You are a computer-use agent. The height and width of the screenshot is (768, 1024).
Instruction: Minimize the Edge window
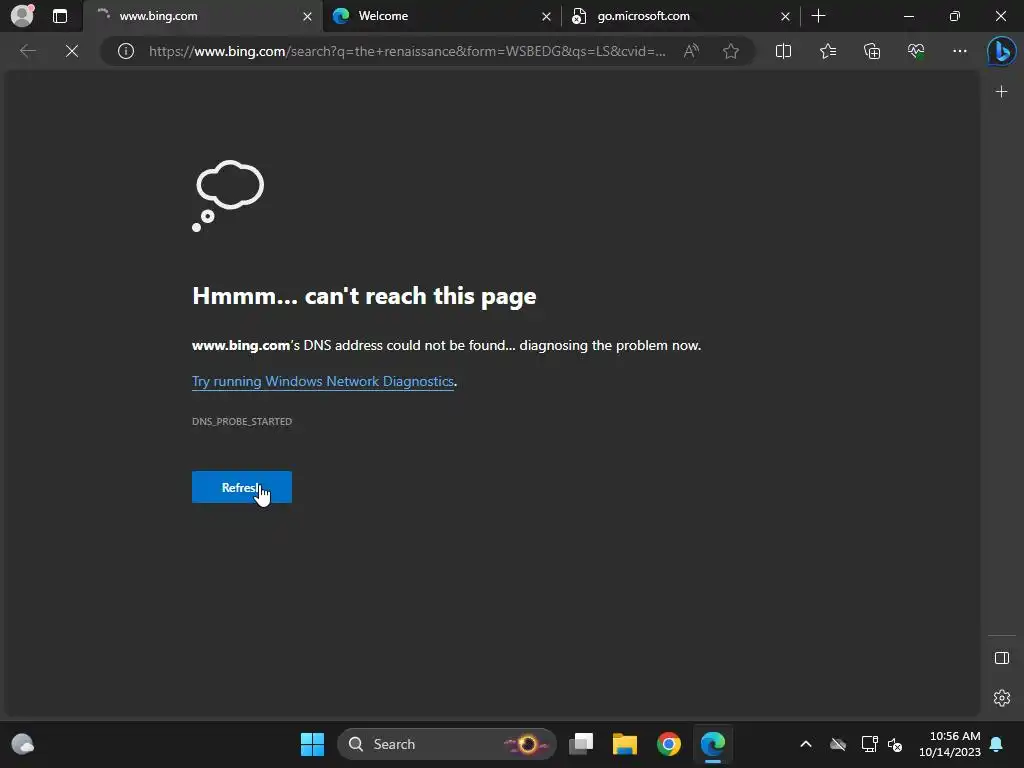click(x=909, y=16)
